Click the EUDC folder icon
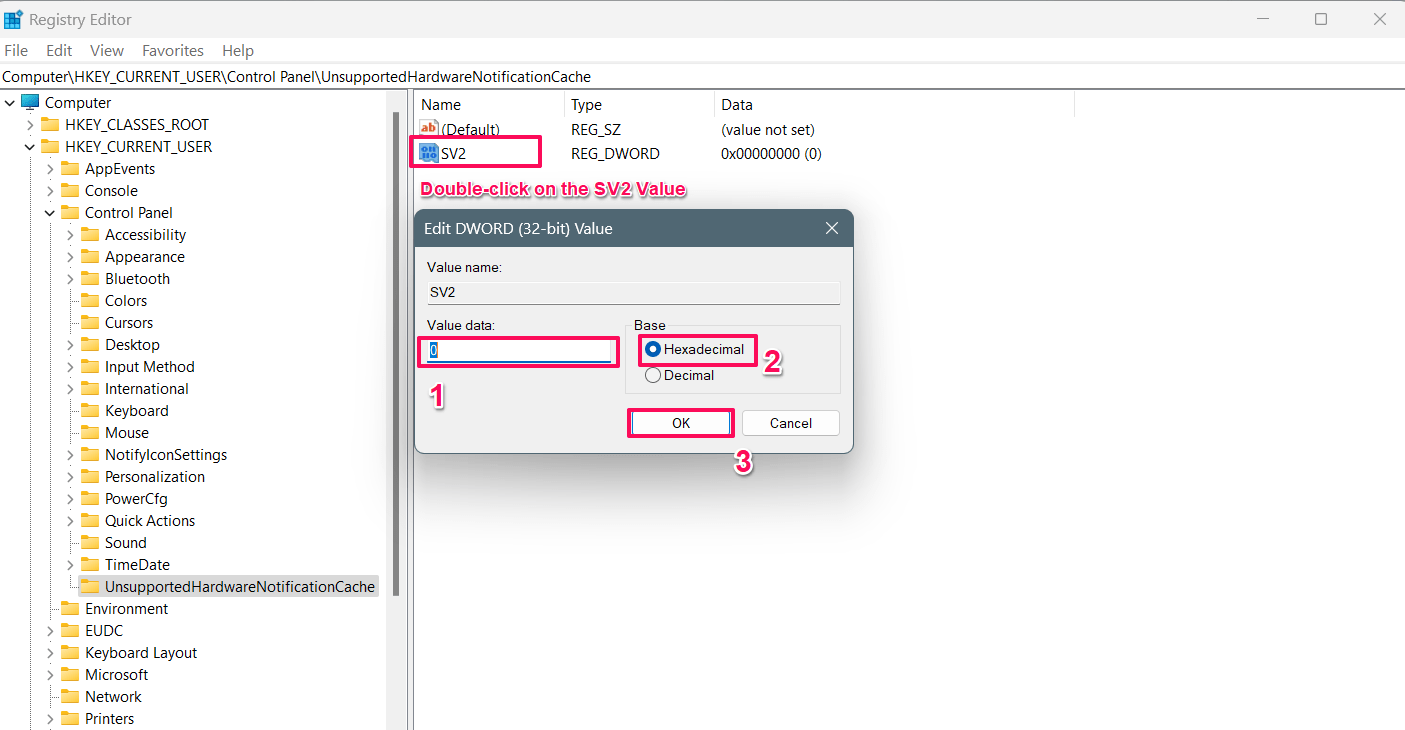This screenshot has height=730, width=1405. (70, 631)
